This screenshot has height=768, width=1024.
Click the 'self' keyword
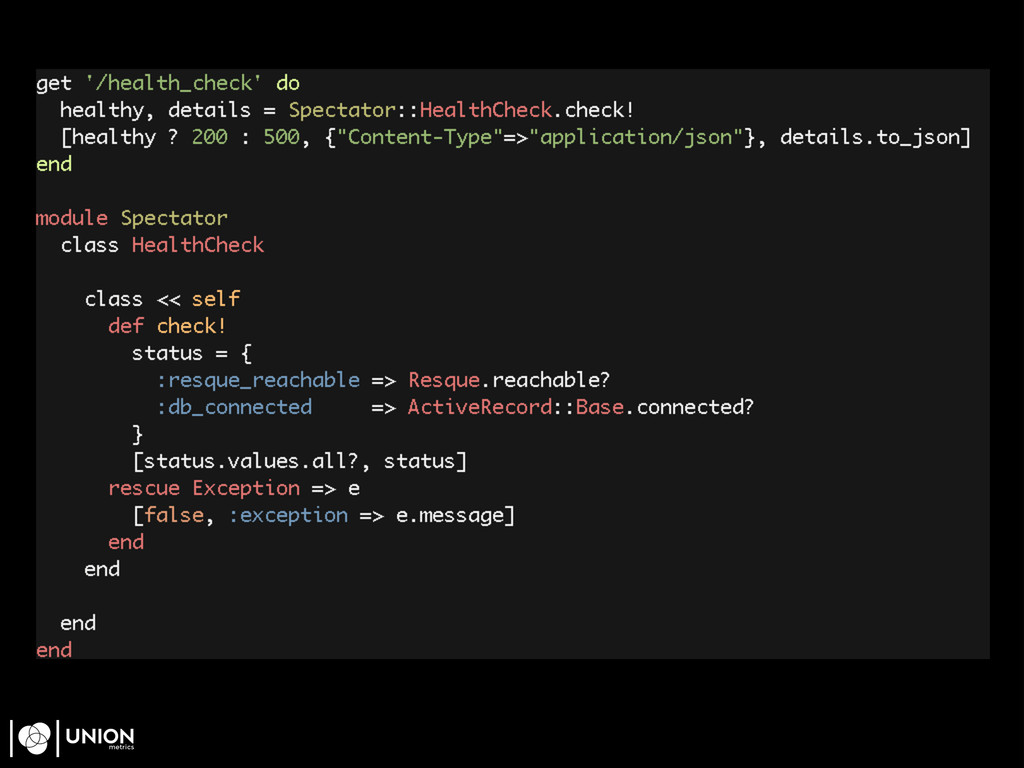tap(216, 299)
